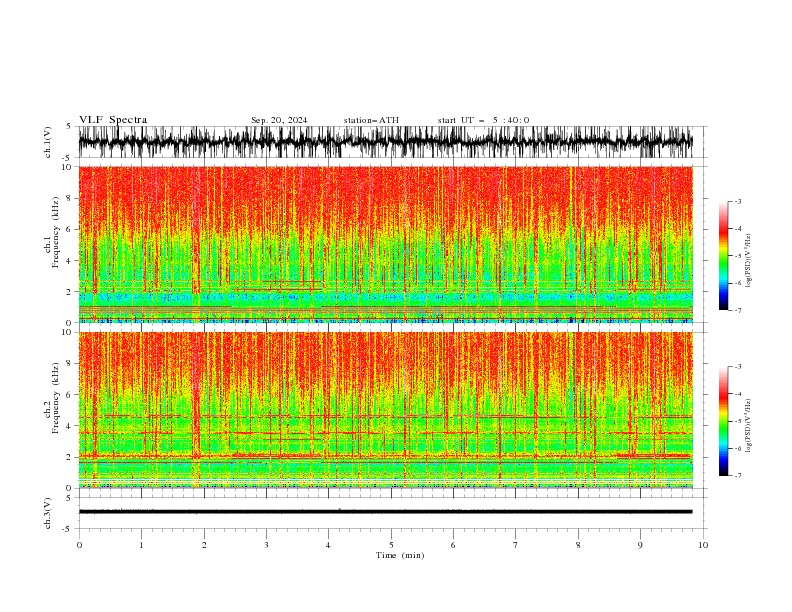The image size is (792, 612).
Task: Click the ch.2 log(PSD) colorbar label
Action: tap(748, 426)
